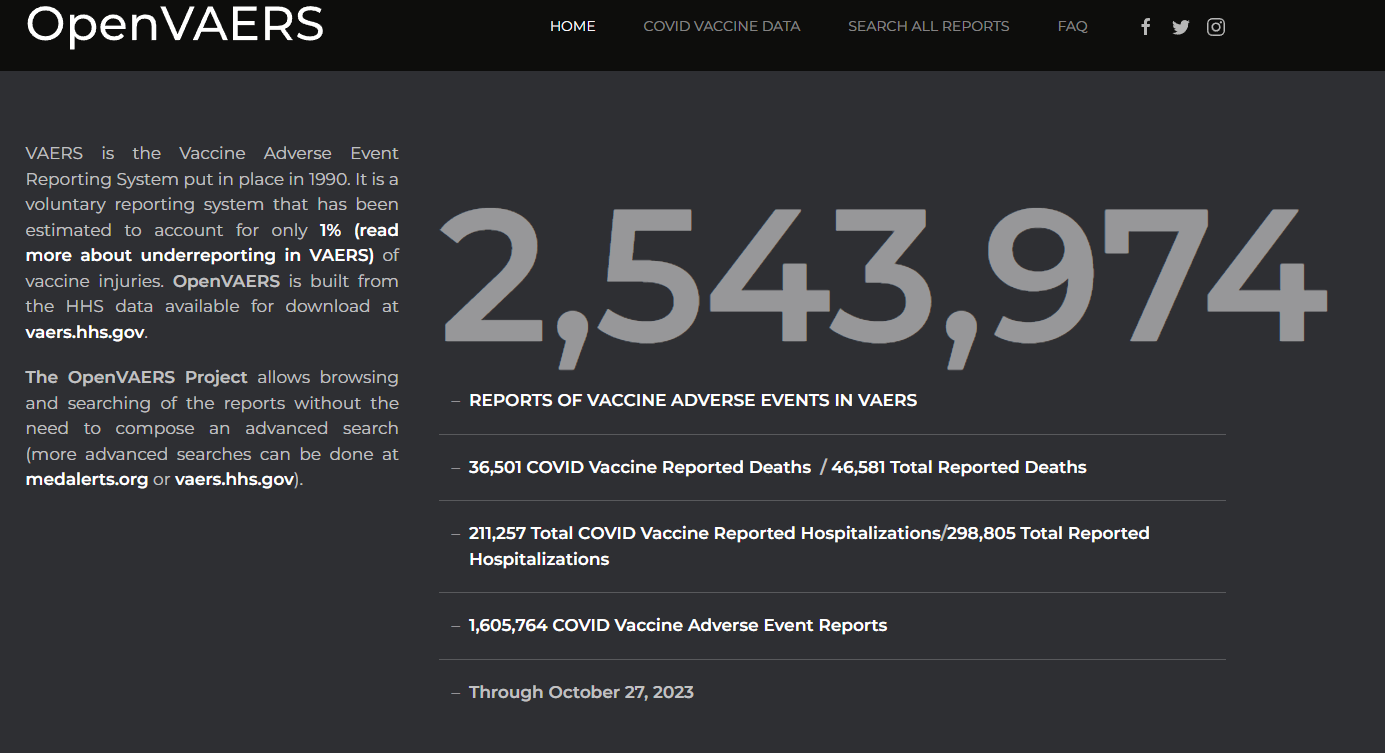Image resolution: width=1385 pixels, height=753 pixels.
Task: Click 'The OpenVAERS Project' bold text
Action: click(x=137, y=377)
